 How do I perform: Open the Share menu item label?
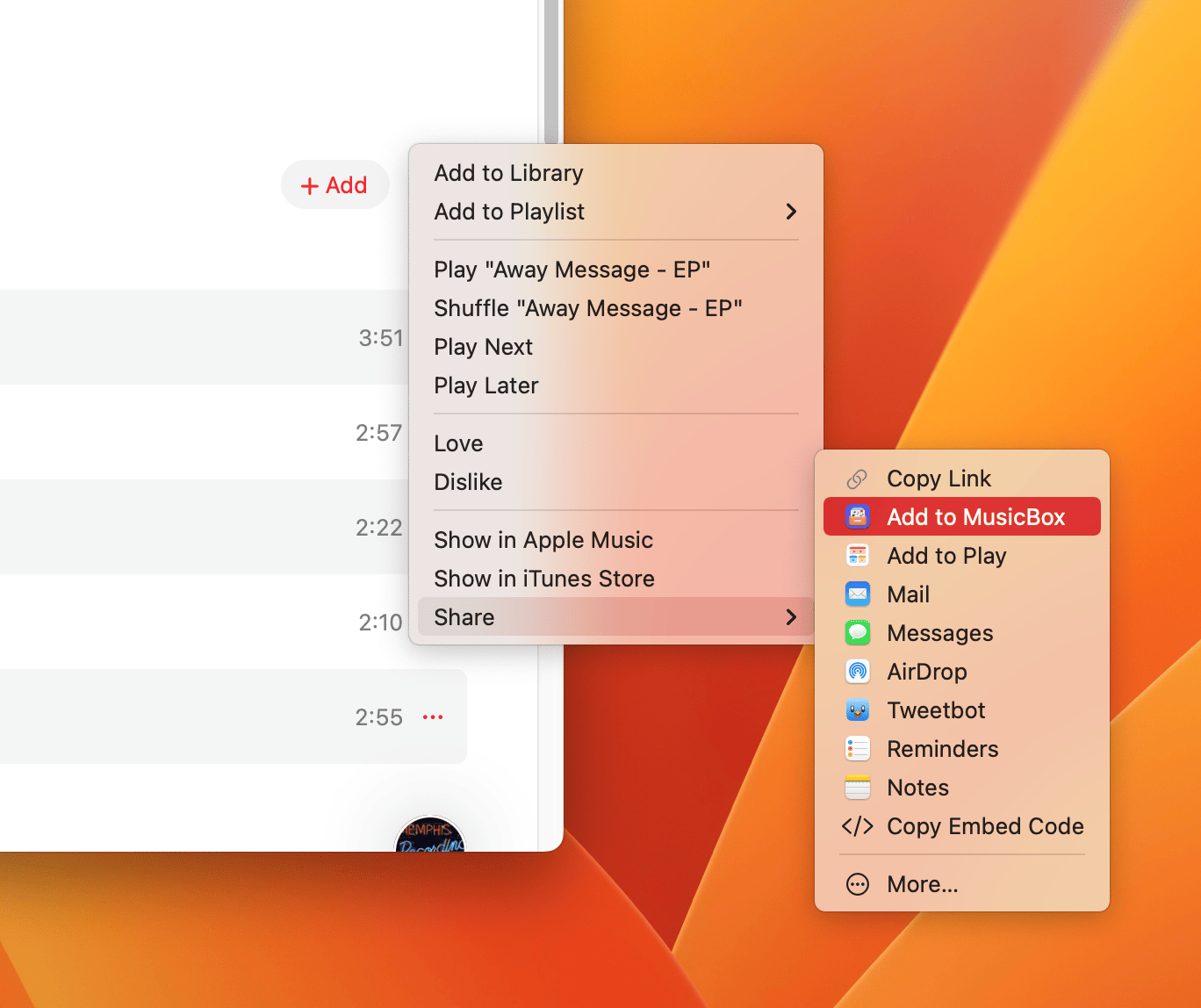tap(464, 617)
